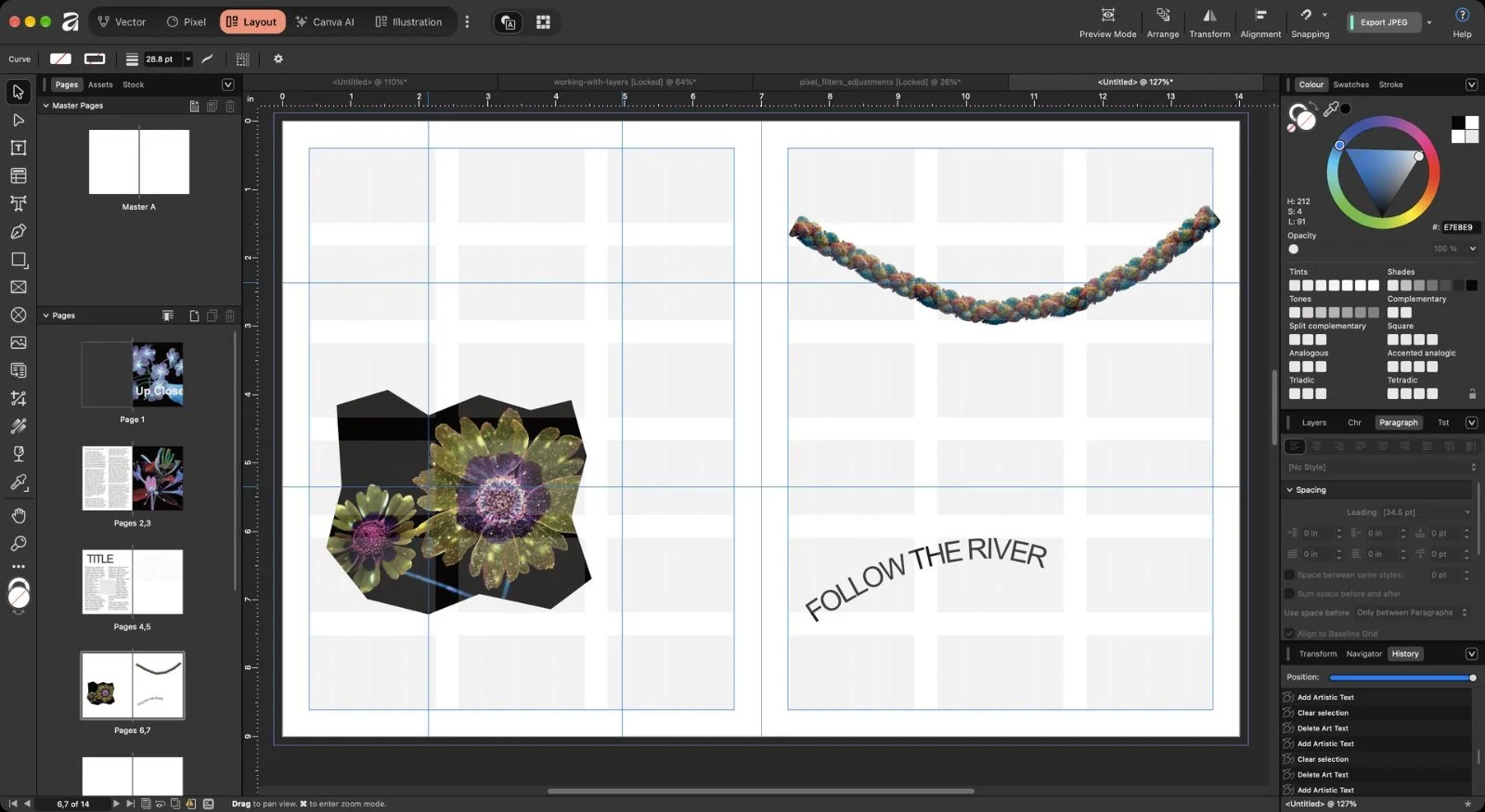Click the Help question mark icon
The height and width of the screenshot is (812, 1485).
[x=1462, y=16]
